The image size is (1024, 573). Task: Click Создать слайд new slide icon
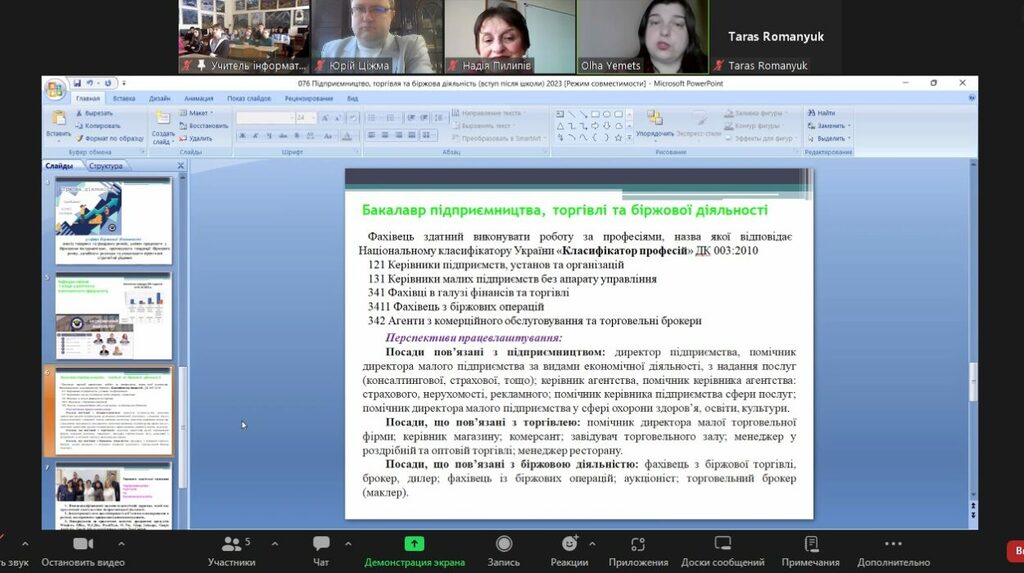click(163, 122)
